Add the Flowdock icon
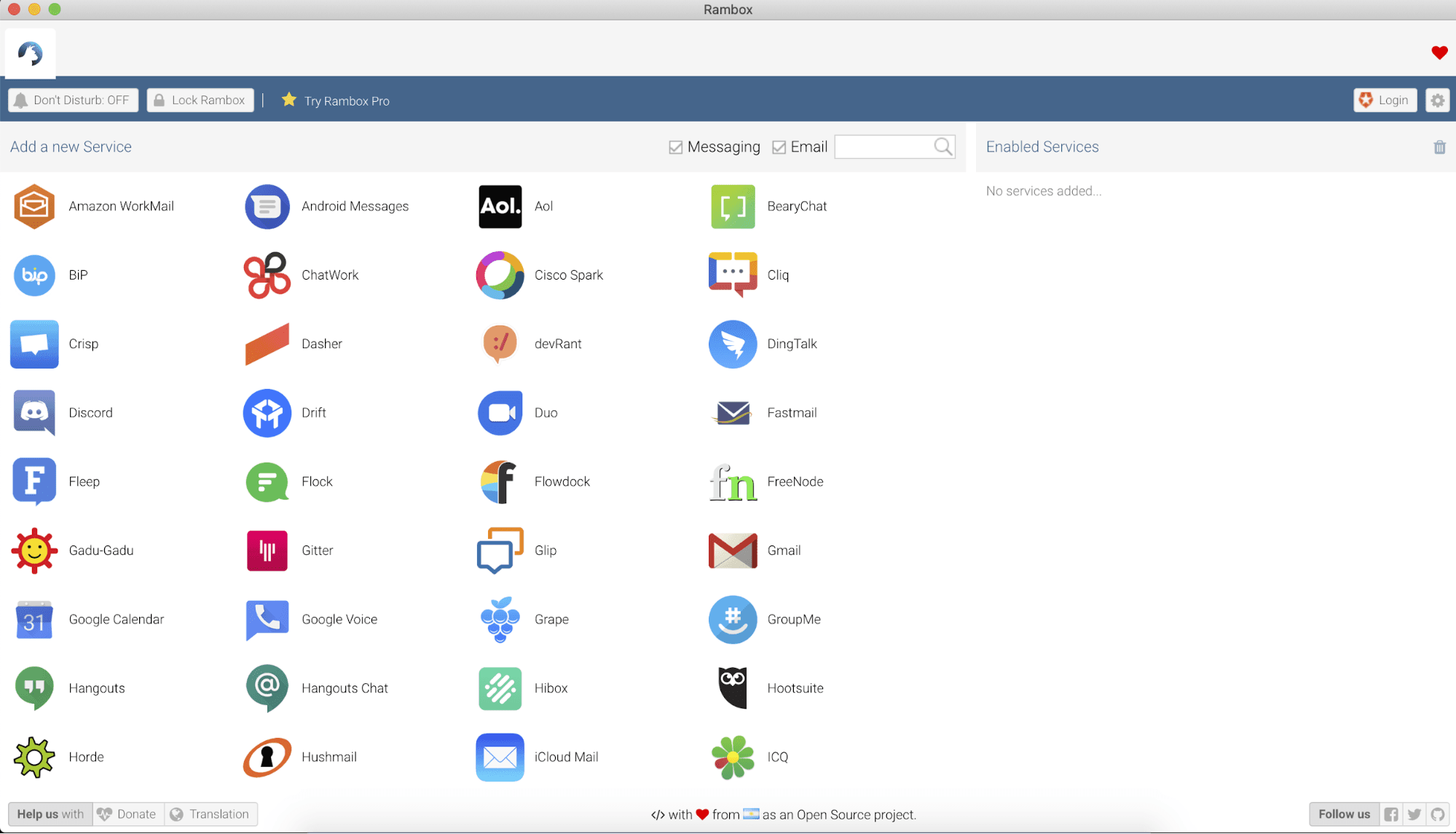 click(x=500, y=482)
